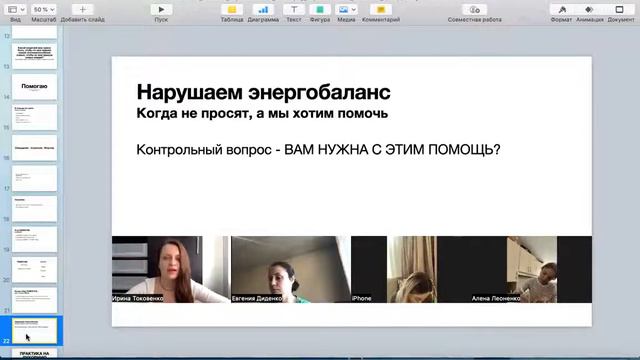This screenshot has width=640, height=360.
Task: Select slide 16 thumbnail in navigator
Action: click(34, 148)
